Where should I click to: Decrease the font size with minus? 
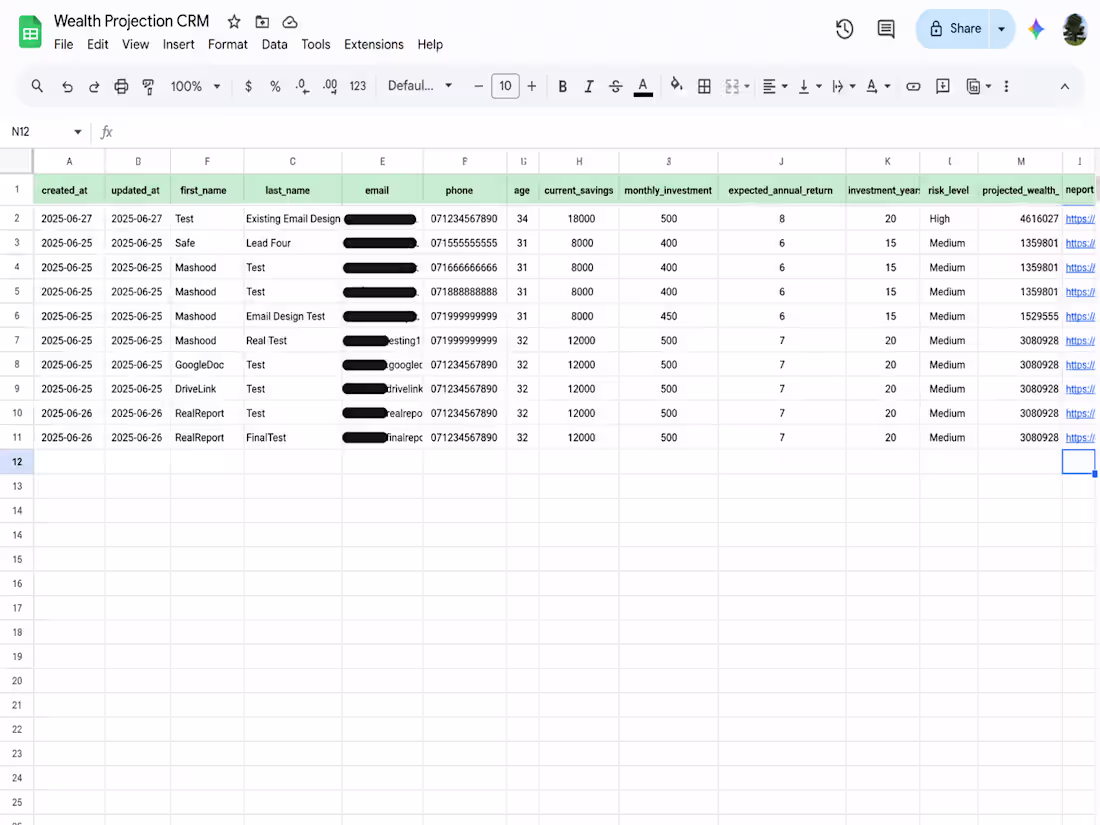(x=478, y=86)
